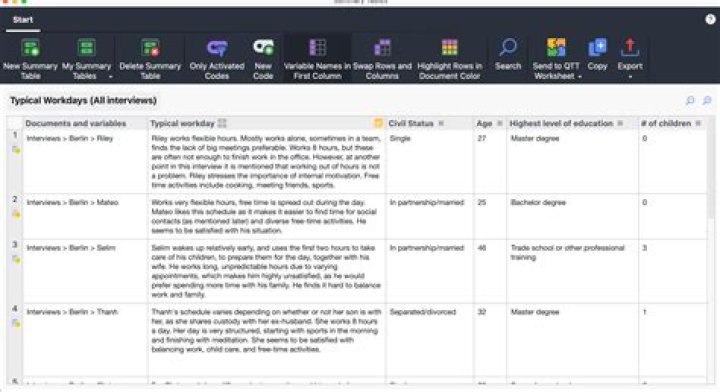Click the Export toolbar icon
This screenshot has height=392, width=720.
[630, 47]
